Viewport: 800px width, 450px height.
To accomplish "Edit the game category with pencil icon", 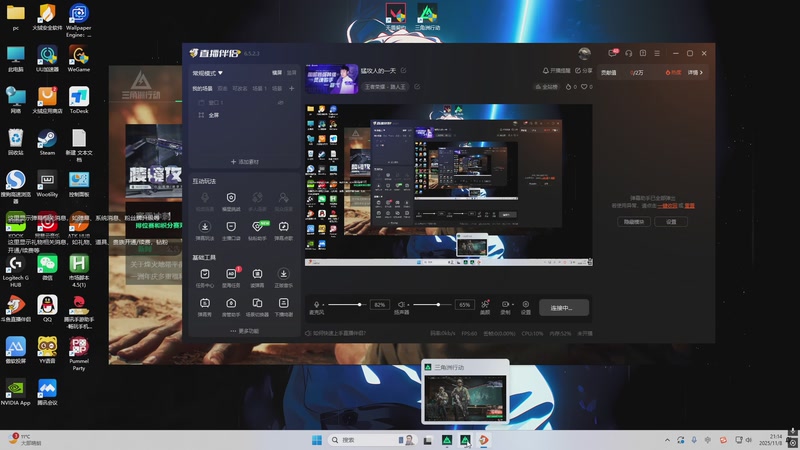I will 417,87.
